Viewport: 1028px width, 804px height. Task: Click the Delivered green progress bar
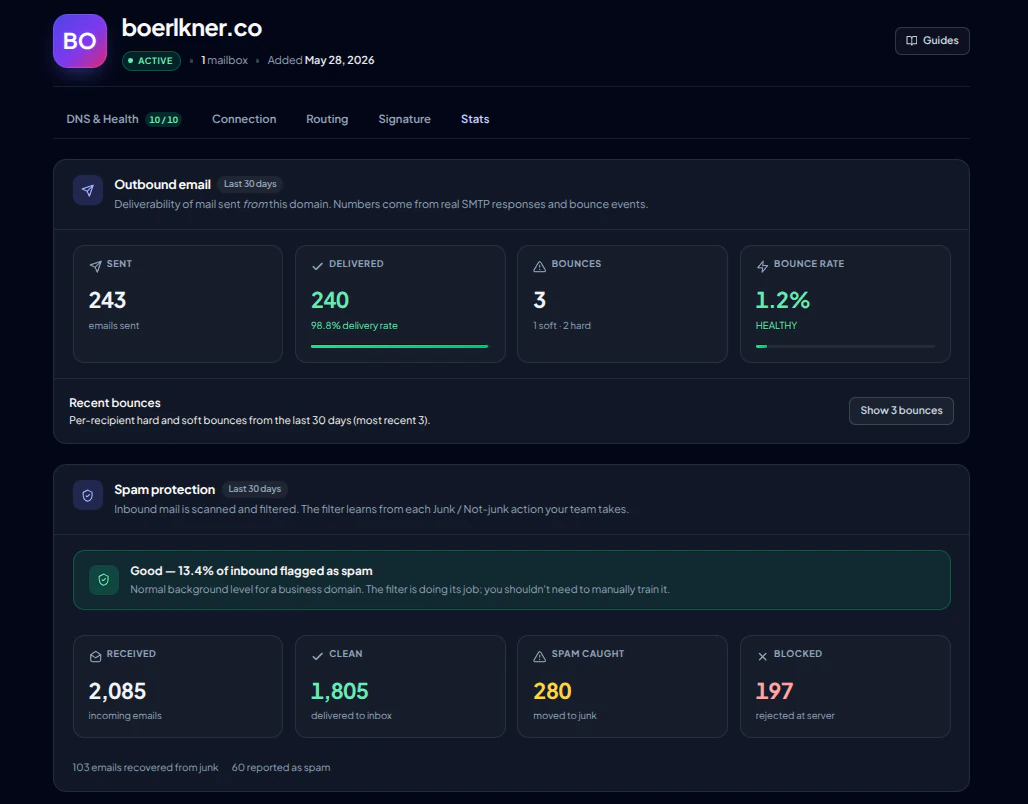(399, 346)
